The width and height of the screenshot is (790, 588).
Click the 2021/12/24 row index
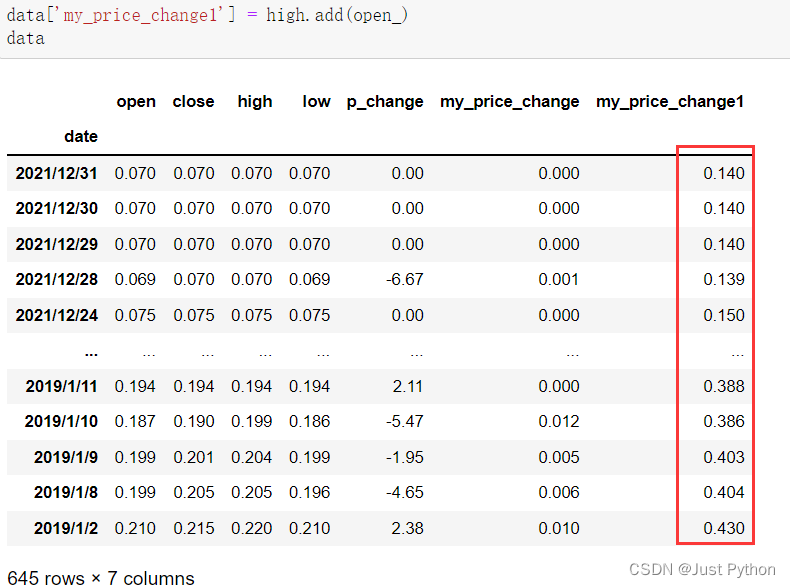(x=56, y=315)
